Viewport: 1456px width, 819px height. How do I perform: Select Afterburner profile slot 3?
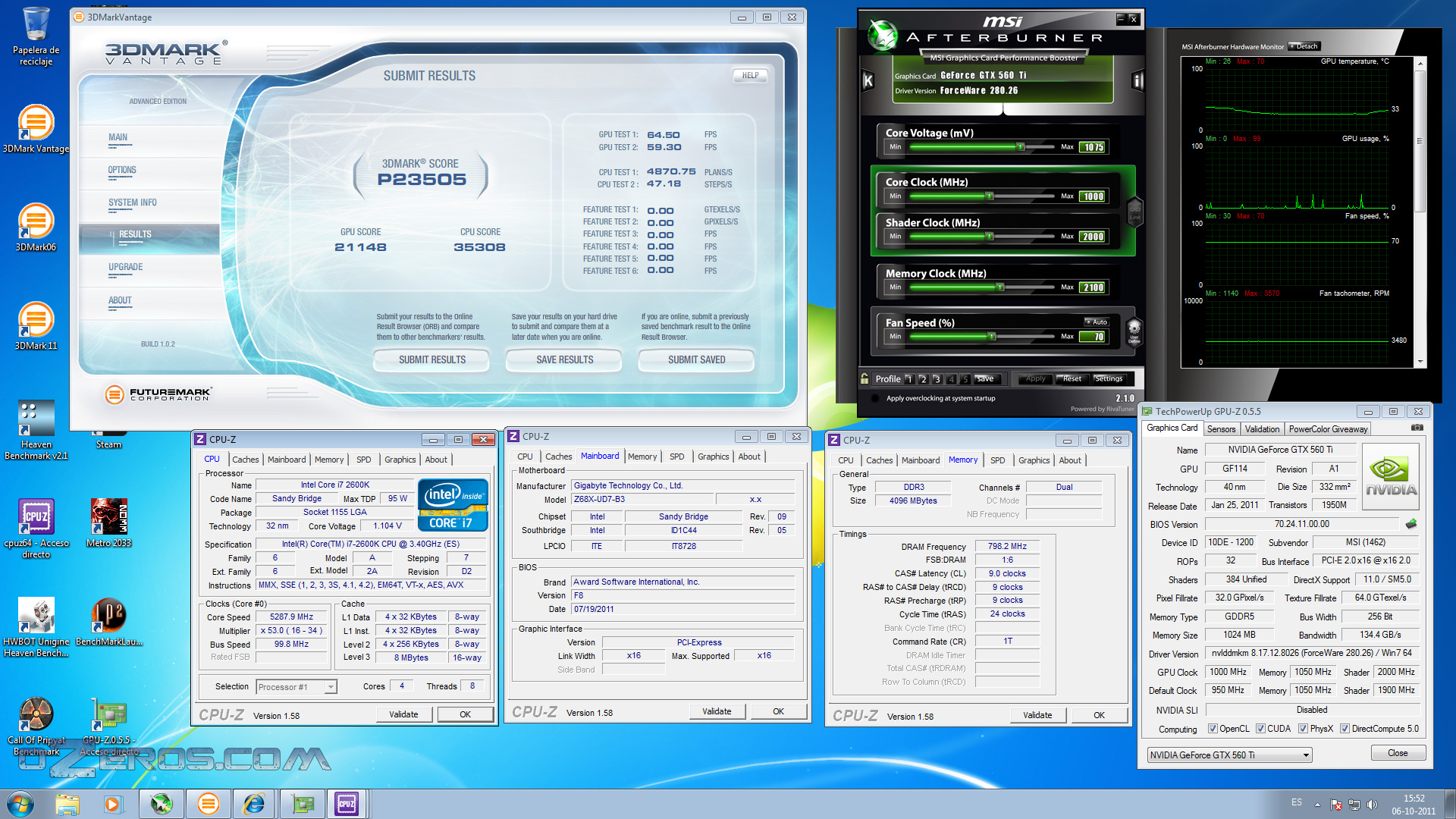937,378
